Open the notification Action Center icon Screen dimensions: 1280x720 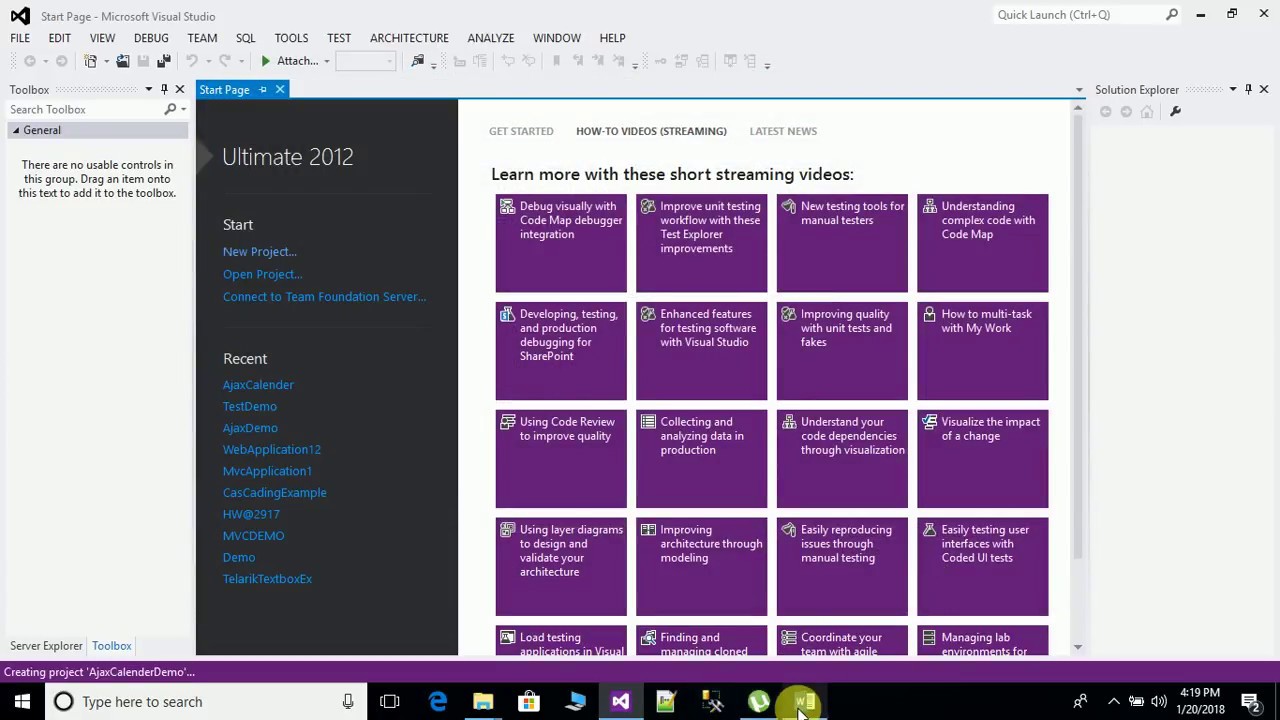(x=1251, y=702)
